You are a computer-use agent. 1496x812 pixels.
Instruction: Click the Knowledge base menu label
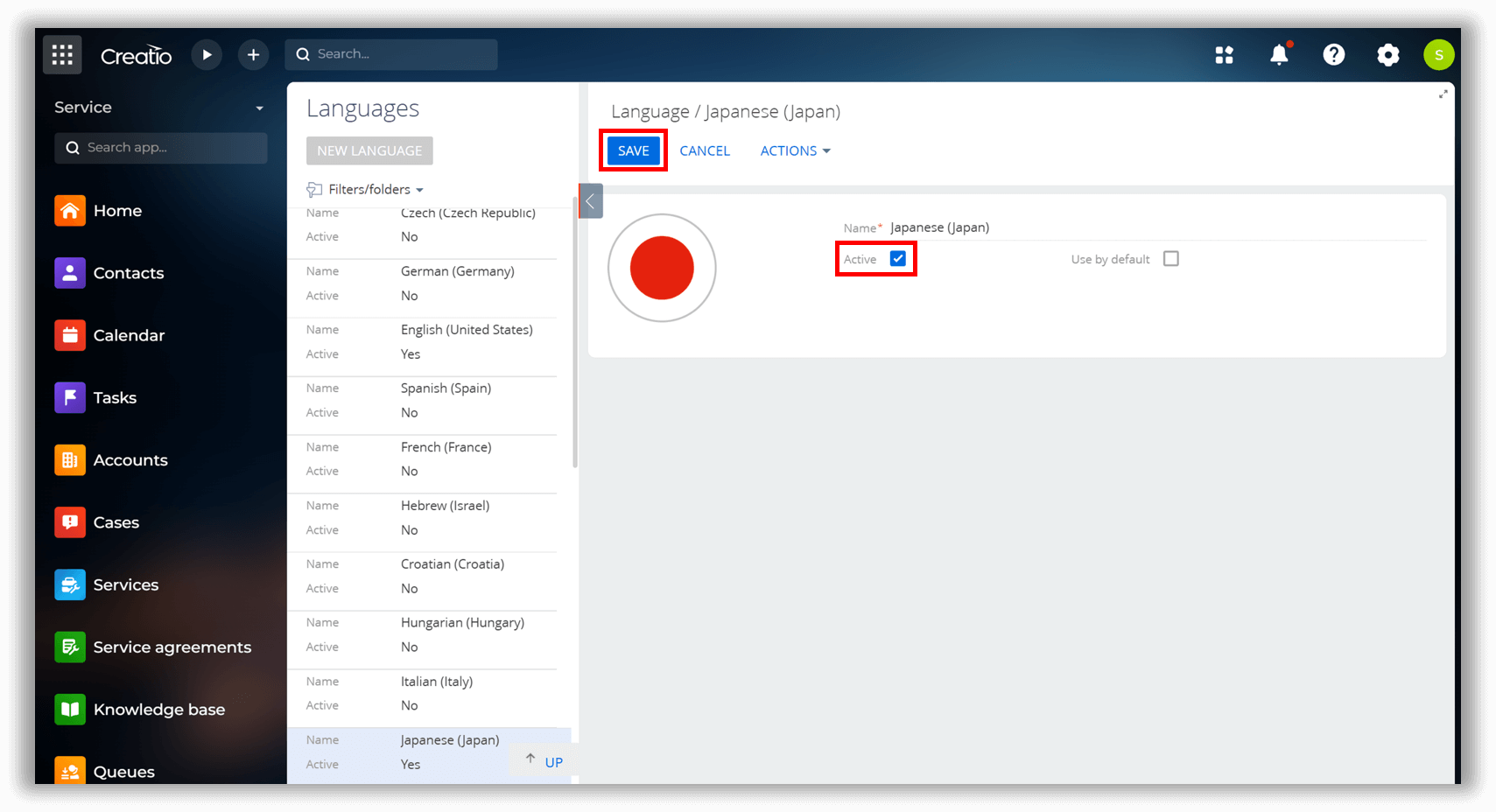point(159,710)
